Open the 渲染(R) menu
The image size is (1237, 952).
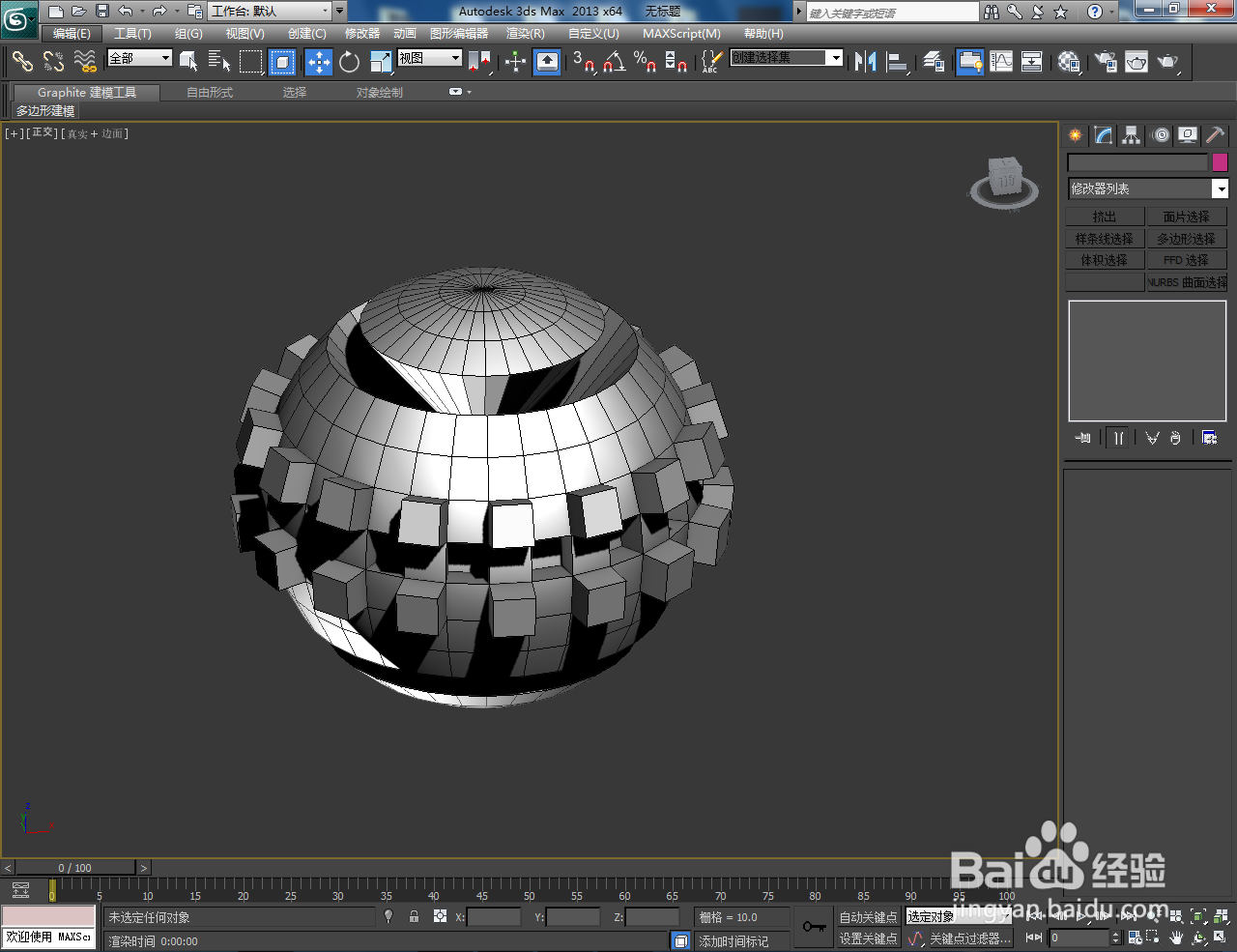525,33
